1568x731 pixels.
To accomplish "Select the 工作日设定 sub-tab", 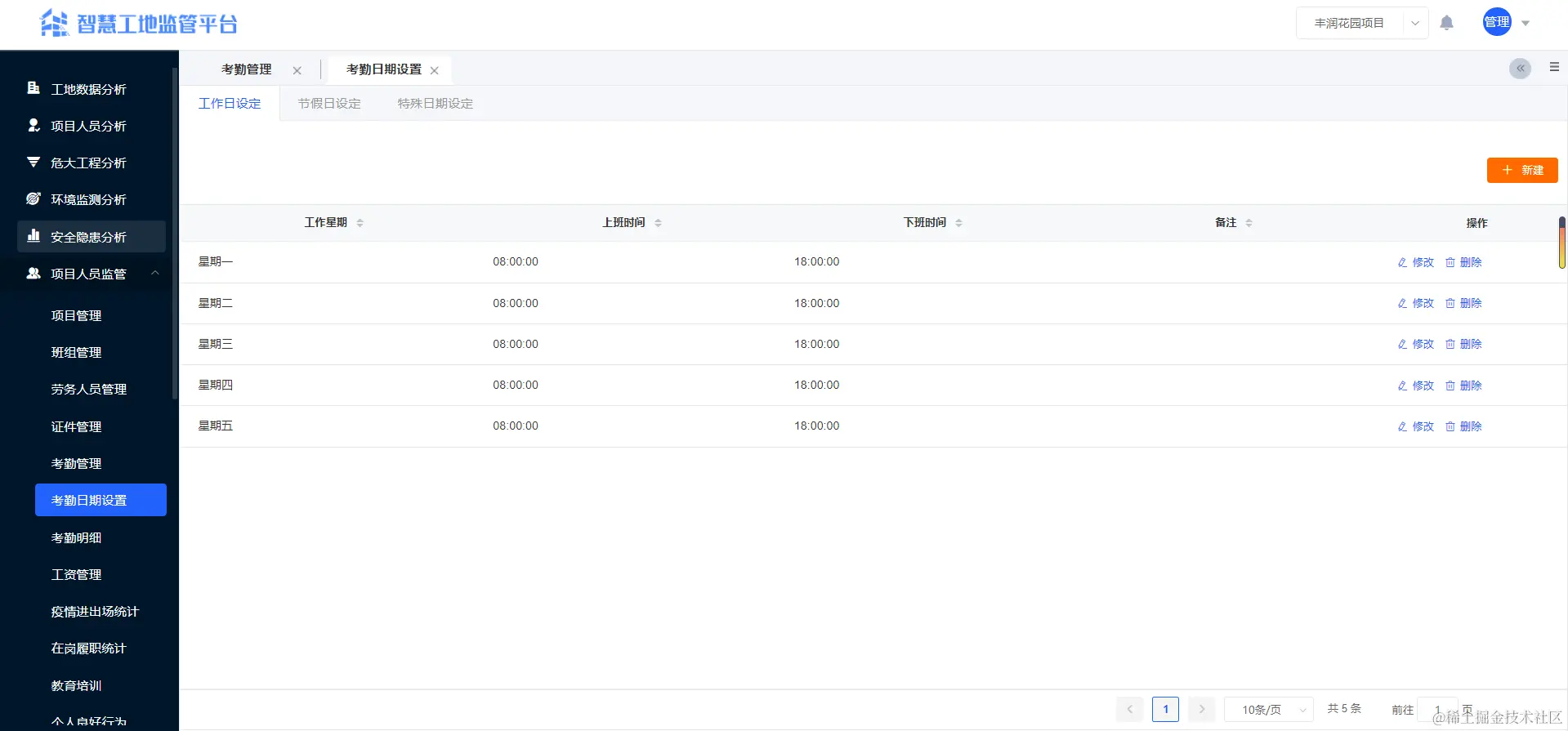I will (x=230, y=104).
